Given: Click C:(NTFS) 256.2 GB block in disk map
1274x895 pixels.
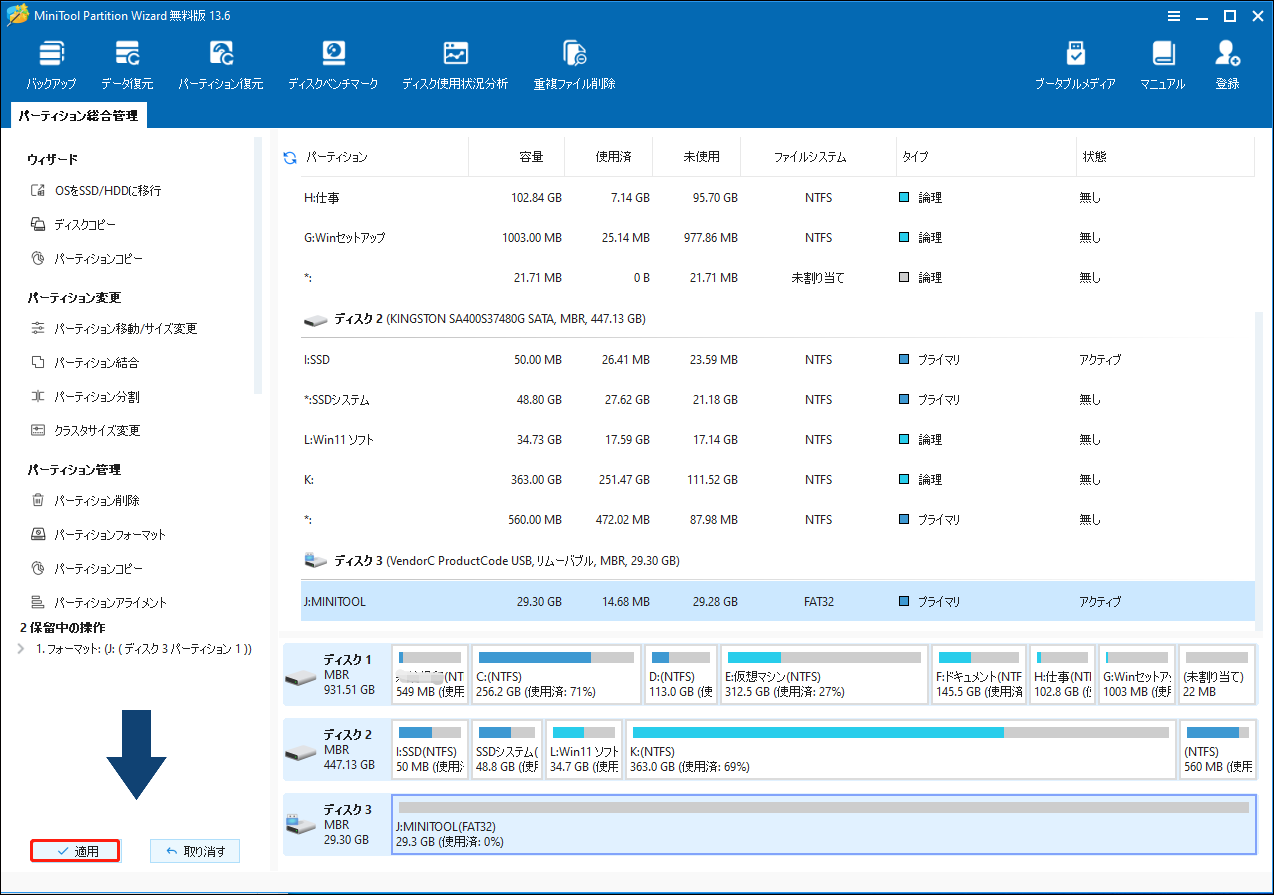Looking at the screenshot, I should (555, 674).
